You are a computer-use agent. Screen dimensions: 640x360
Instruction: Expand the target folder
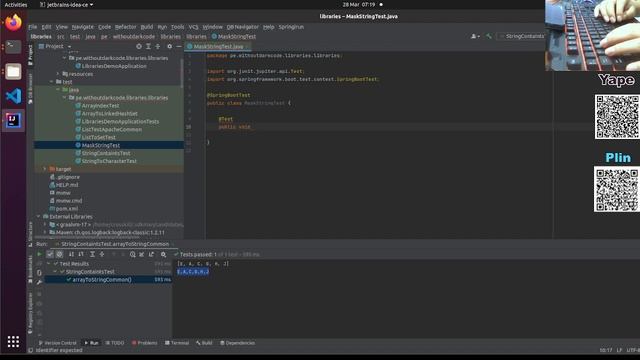[45, 169]
